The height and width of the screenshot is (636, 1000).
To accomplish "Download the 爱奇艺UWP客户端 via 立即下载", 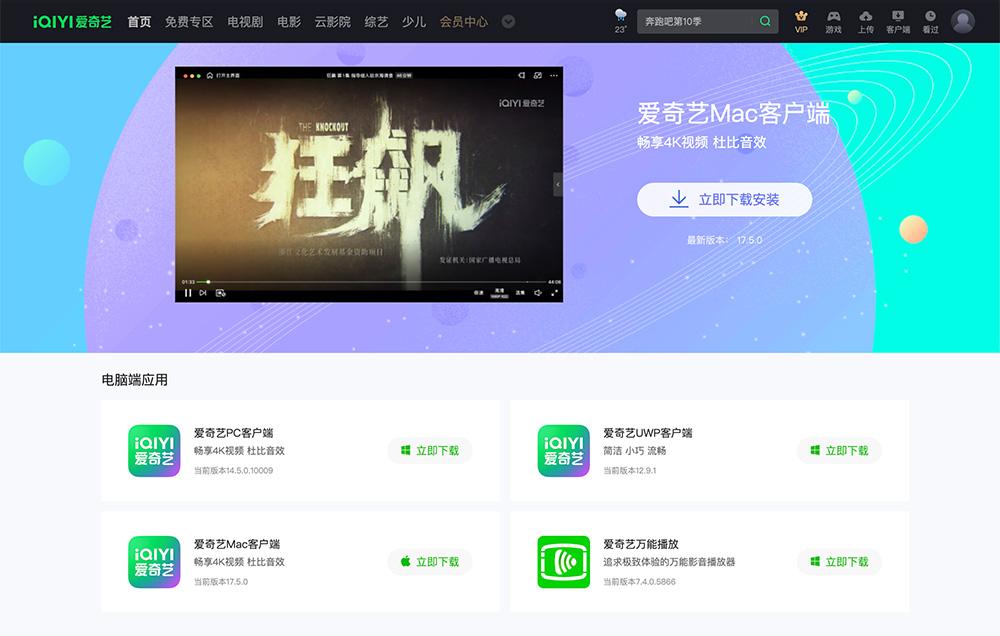I will [839, 450].
